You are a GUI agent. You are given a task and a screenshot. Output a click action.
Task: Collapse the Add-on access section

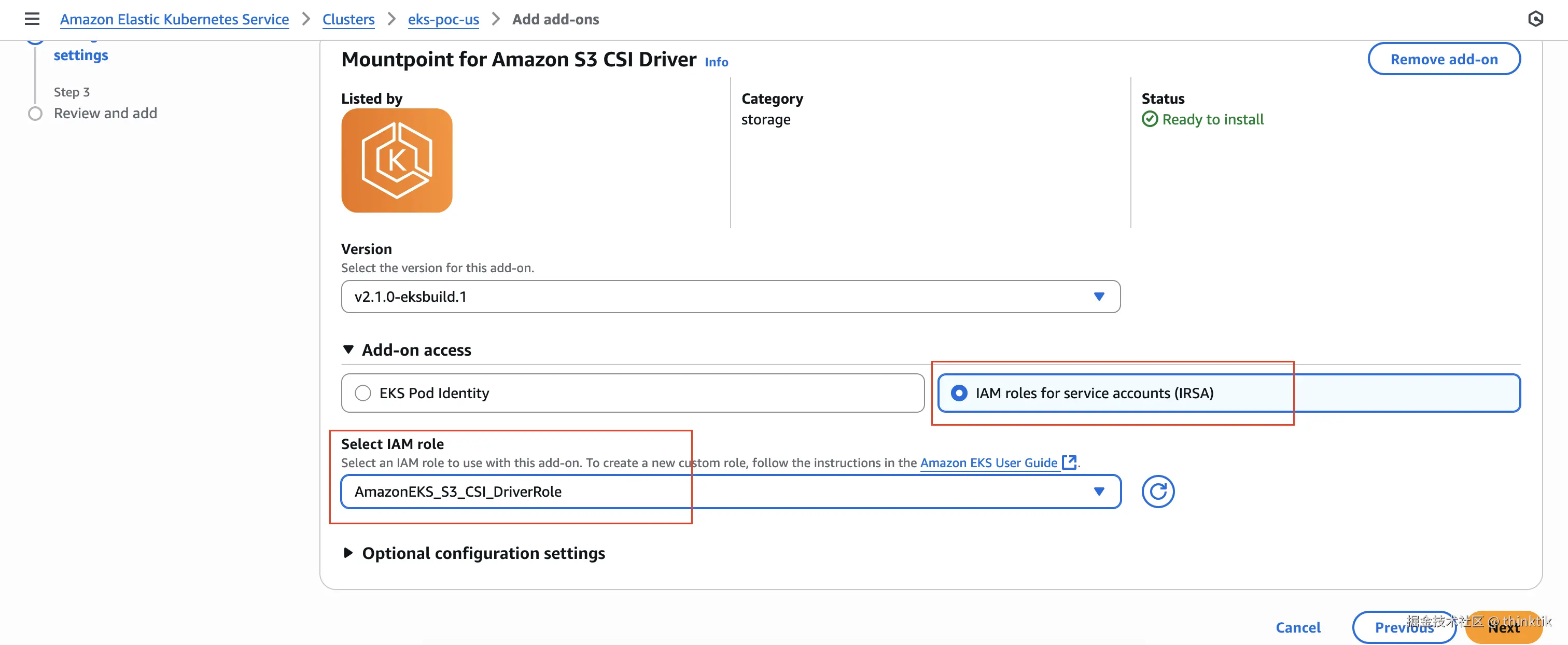click(x=348, y=350)
